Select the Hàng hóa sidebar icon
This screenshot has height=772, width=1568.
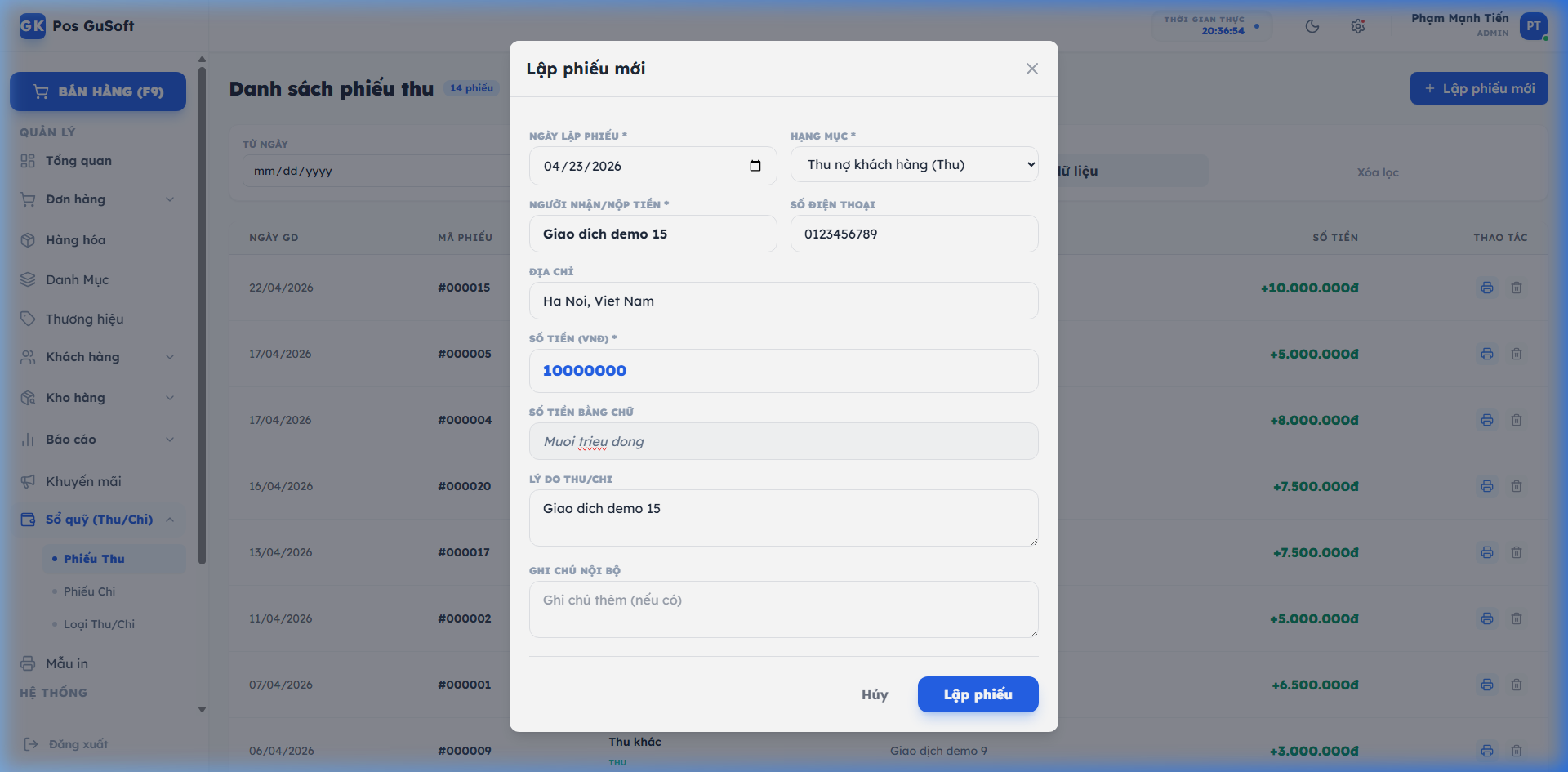27,239
